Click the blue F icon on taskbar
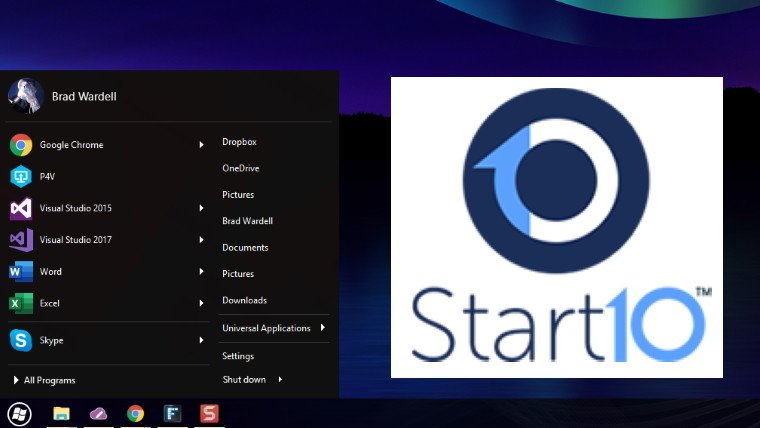The width and height of the screenshot is (760, 428). [x=173, y=413]
